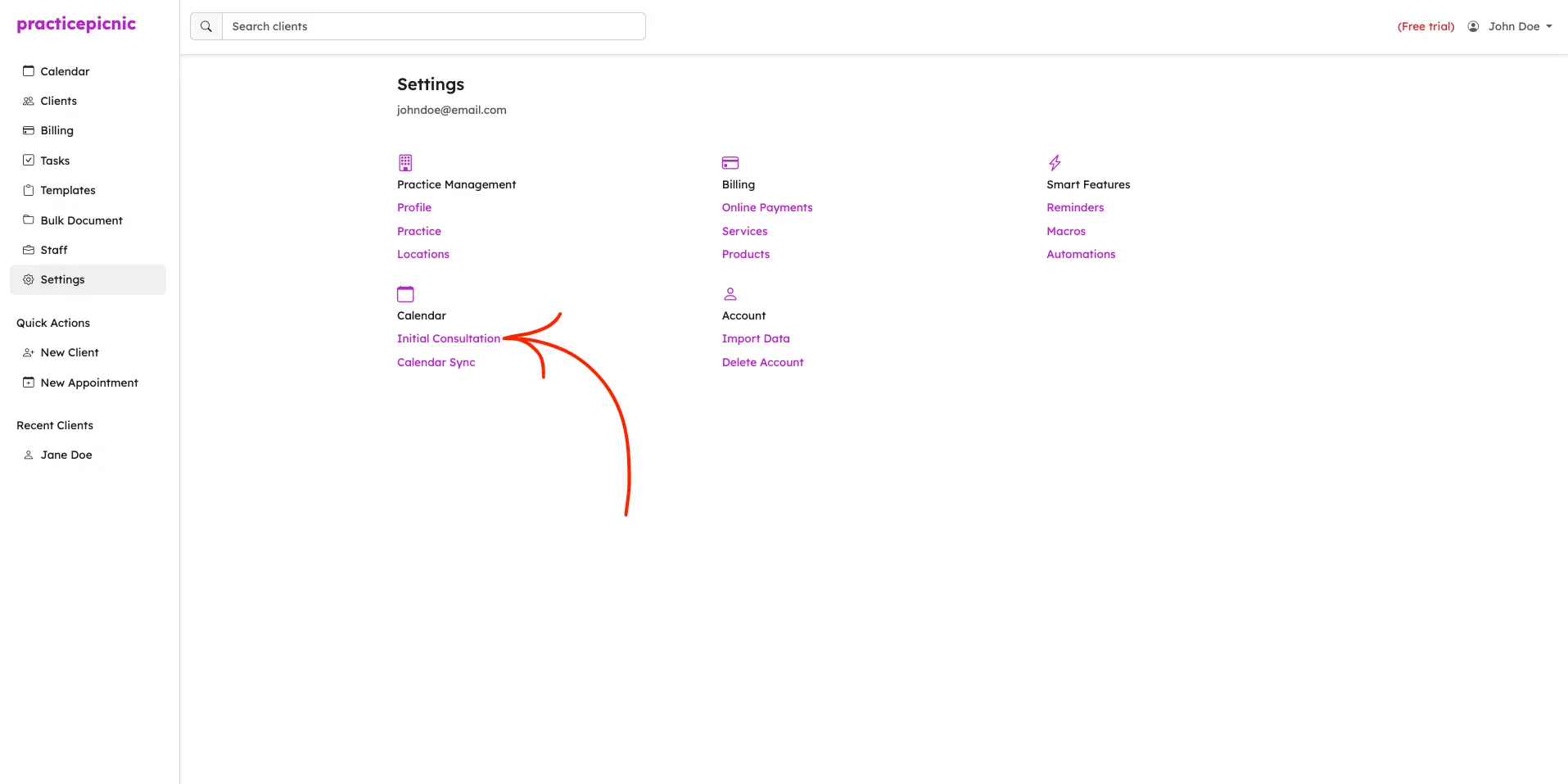This screenshot has height=784, width=1568.
Task: Open the Calendar Sync link
Action: click(x=436, y=362)
